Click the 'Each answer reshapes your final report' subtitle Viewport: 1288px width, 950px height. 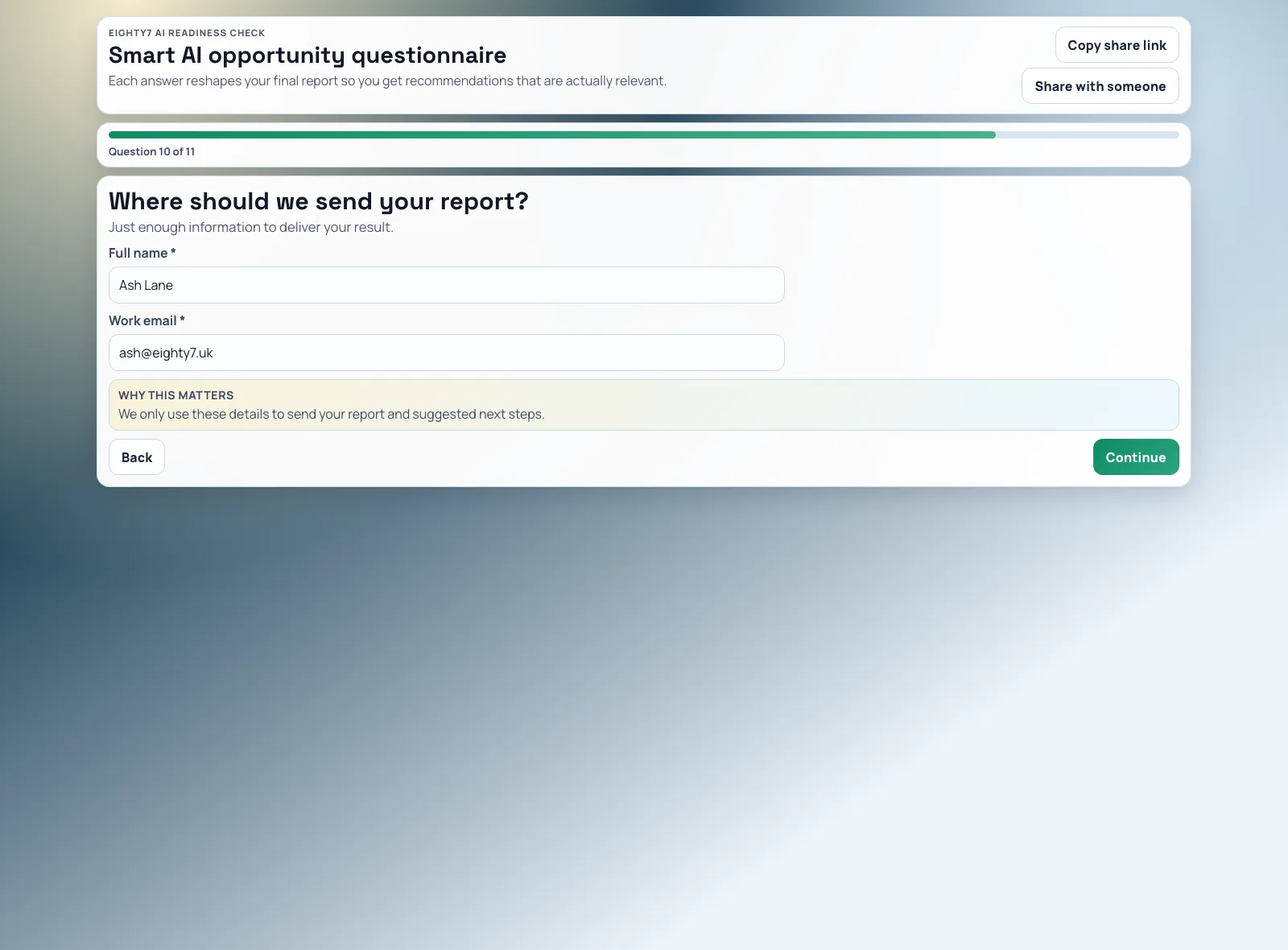click(x=387, y=81)
